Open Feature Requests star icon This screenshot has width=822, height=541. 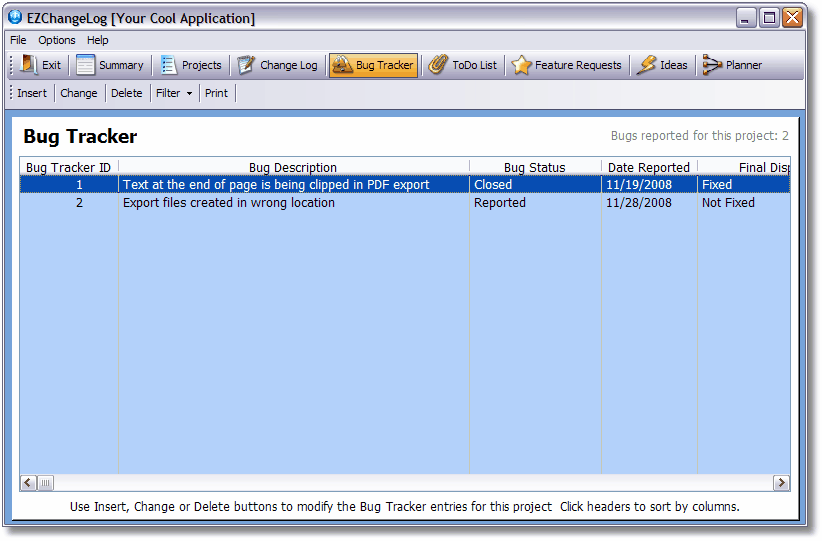(521, 65)
